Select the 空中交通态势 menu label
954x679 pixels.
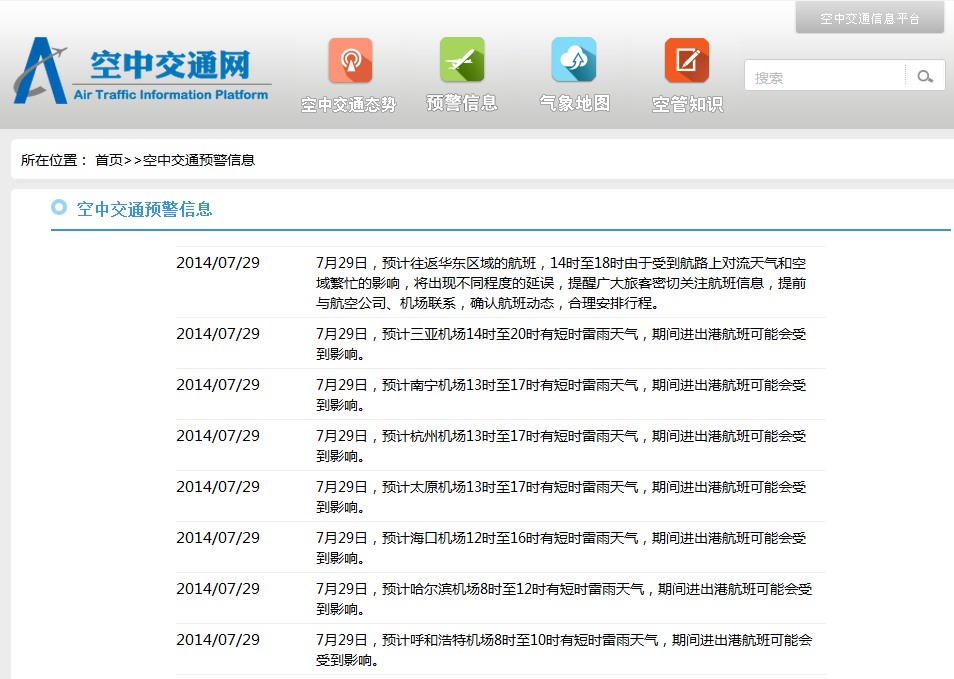(349, 104)
